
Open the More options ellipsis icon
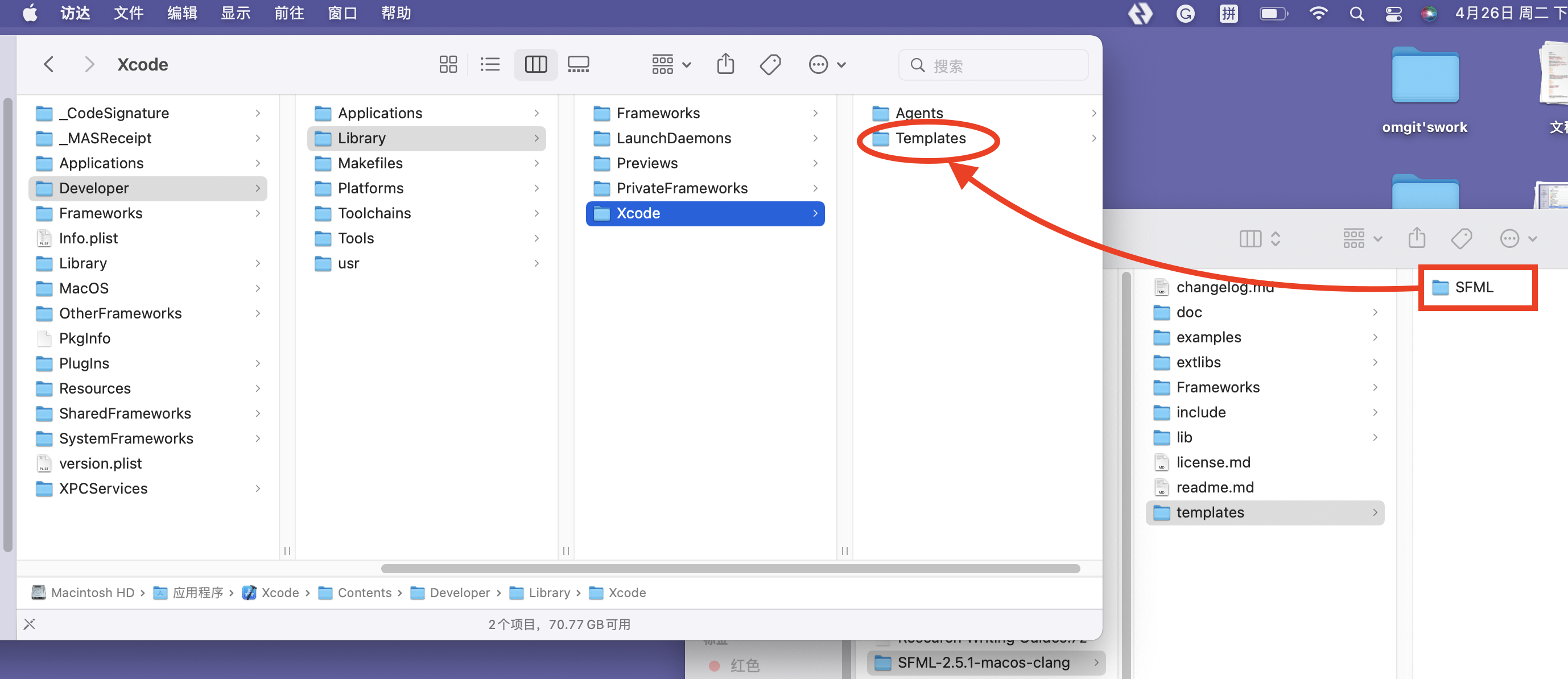[819, 64]
